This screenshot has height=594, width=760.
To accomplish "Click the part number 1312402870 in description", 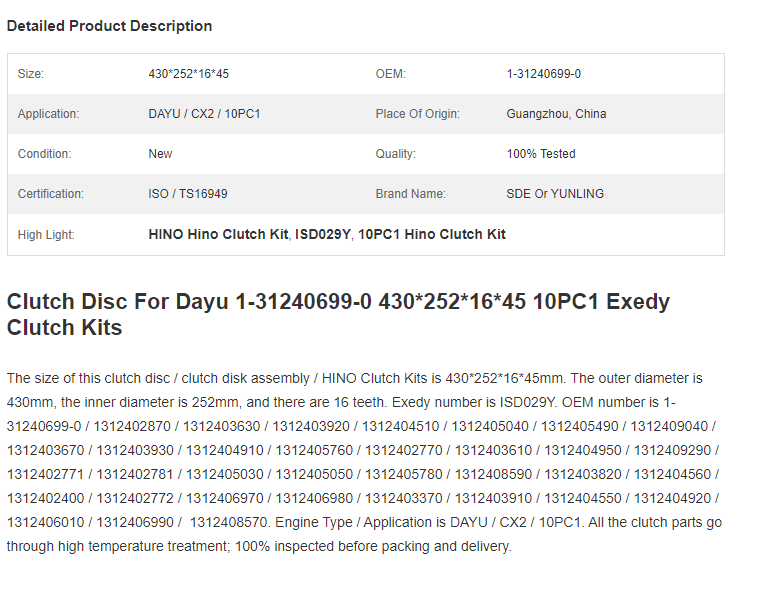I will coord(132,426).
